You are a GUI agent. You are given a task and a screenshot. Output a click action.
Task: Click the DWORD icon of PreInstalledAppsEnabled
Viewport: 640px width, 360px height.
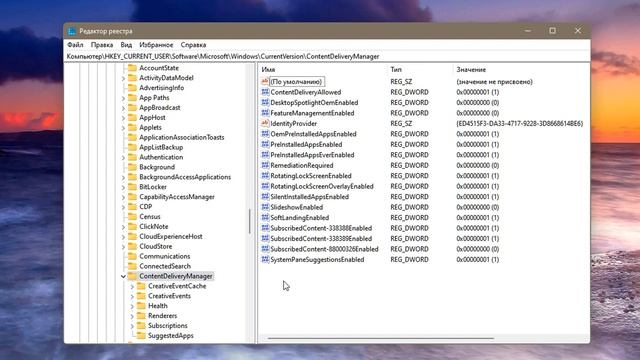(x=265, y=144)
